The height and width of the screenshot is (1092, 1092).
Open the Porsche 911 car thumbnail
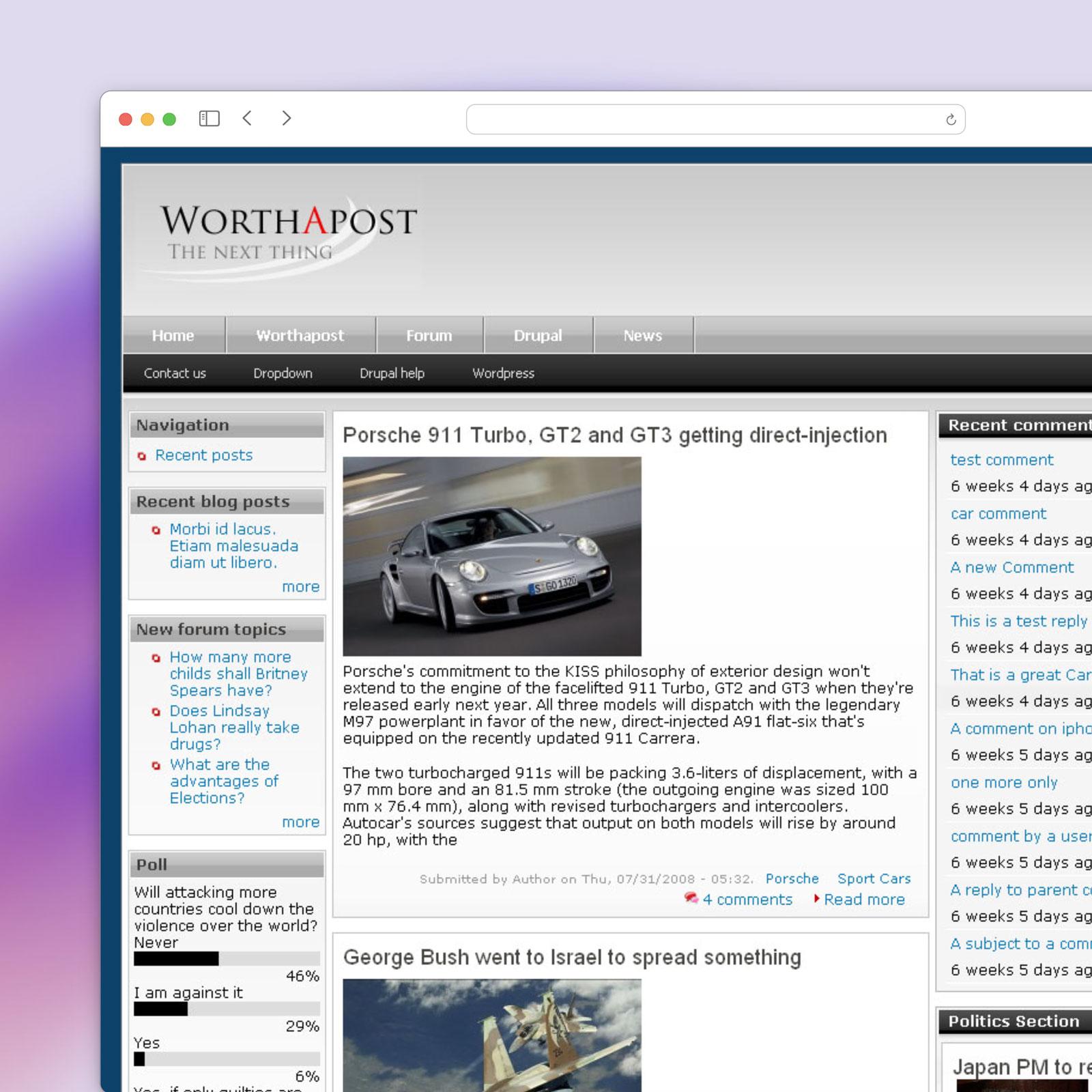tap(491, 556)
